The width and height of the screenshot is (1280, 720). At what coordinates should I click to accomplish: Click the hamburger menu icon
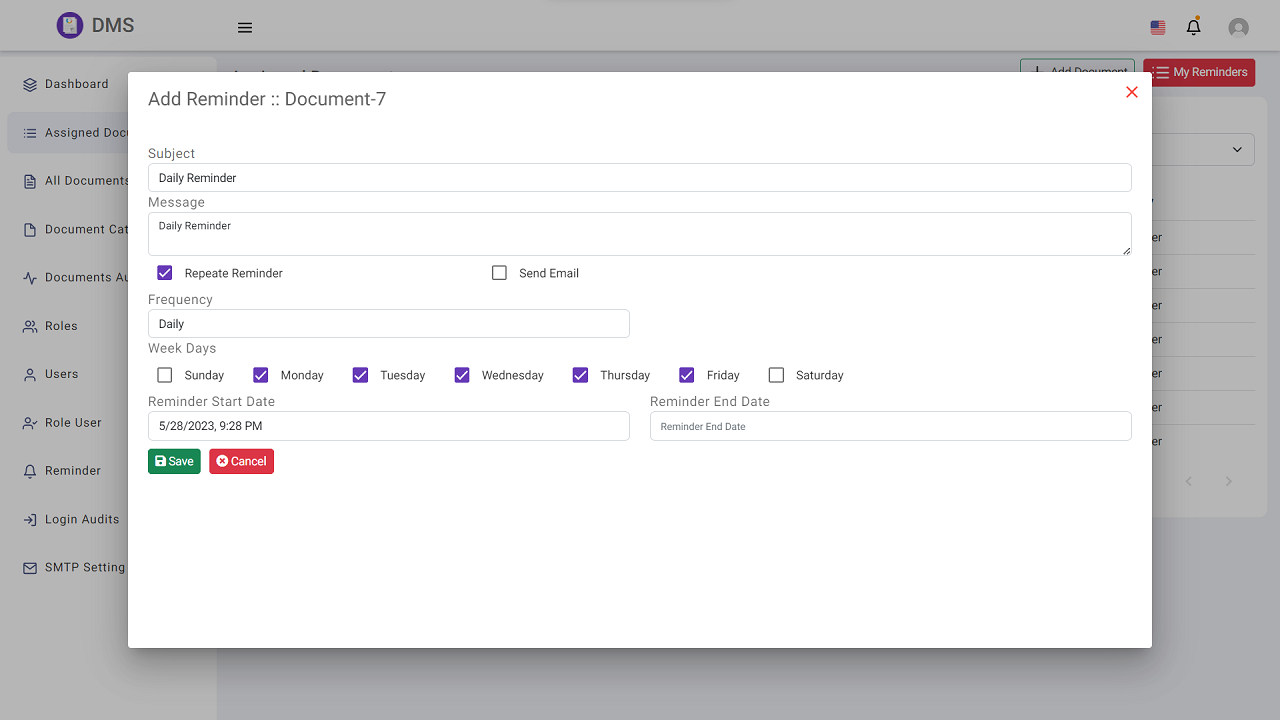coord(245,28)
